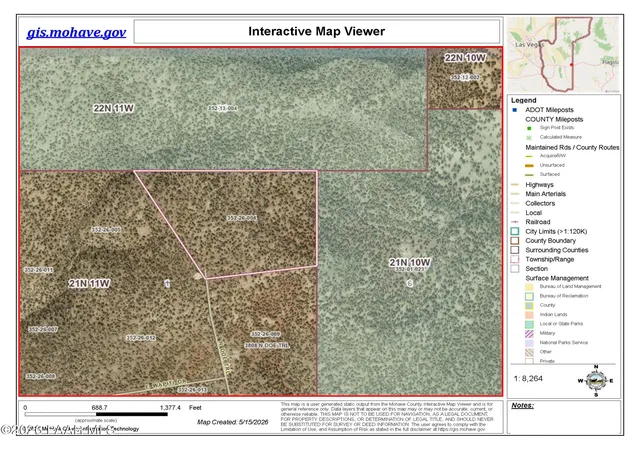The width and height of the screenshot is (640, 450).
Task: Click the Las Vegas overview map thumbnail
Action: coord(563,54)
